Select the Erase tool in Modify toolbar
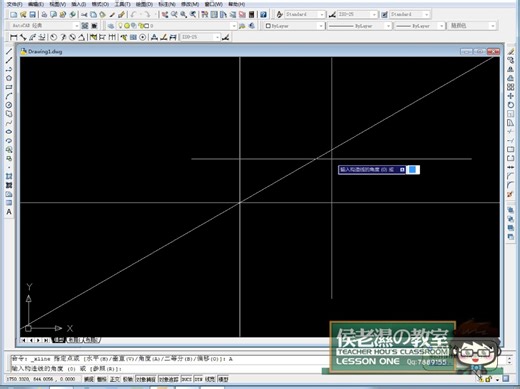Screen dimensions: 520x389 (510, 51)
